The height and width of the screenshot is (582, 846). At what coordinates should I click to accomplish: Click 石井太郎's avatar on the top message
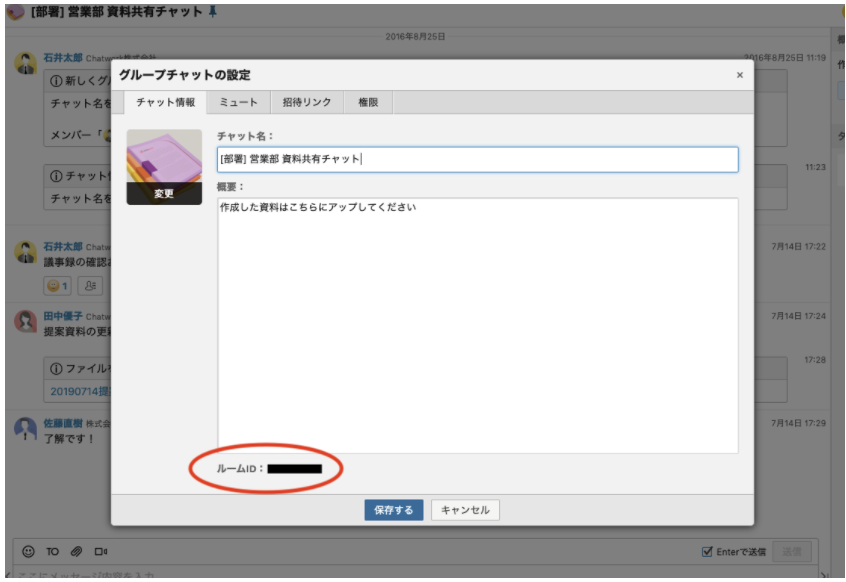[26, 63]
